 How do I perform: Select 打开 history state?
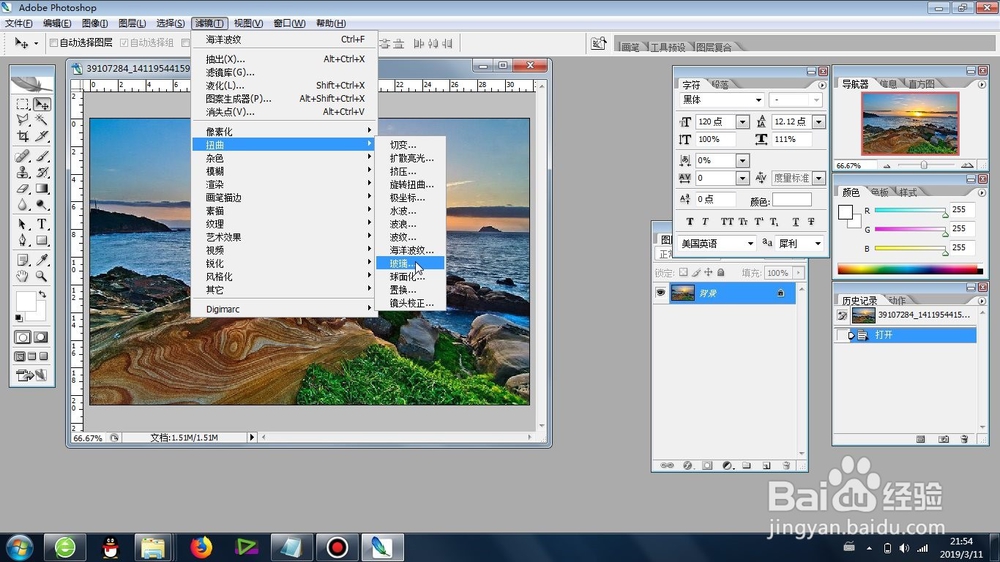point(906,335)
